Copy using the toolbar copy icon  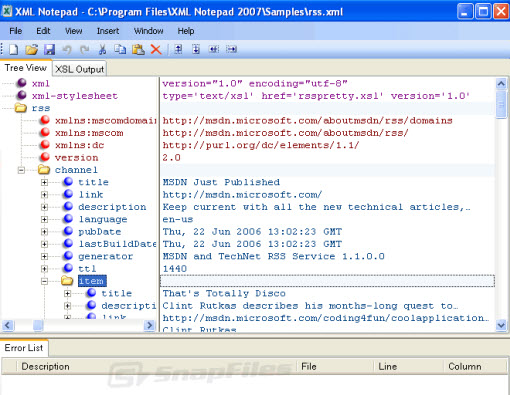120,49
